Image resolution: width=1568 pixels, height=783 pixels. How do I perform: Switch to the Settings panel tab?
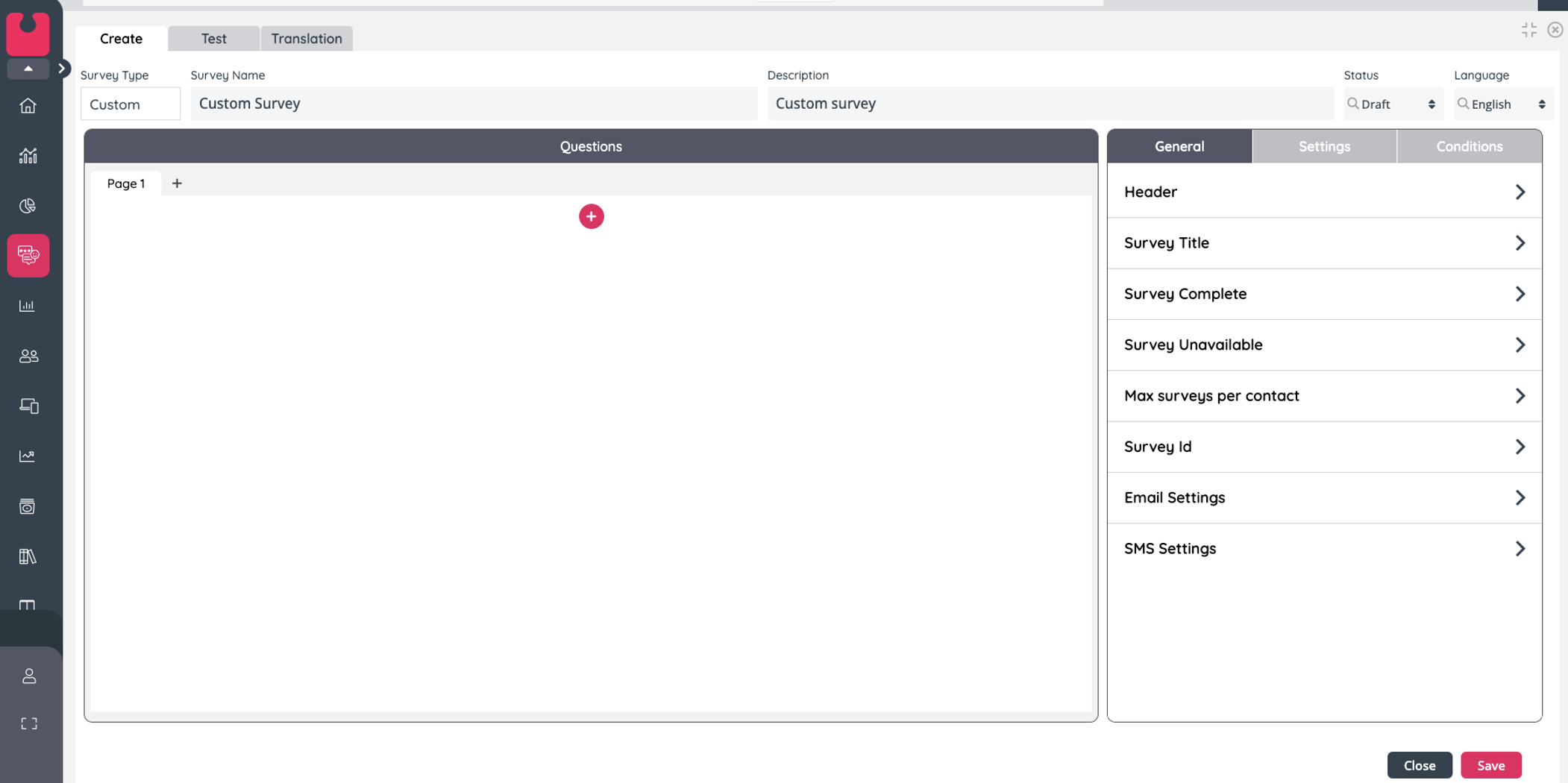click(x=1324, y=147)
